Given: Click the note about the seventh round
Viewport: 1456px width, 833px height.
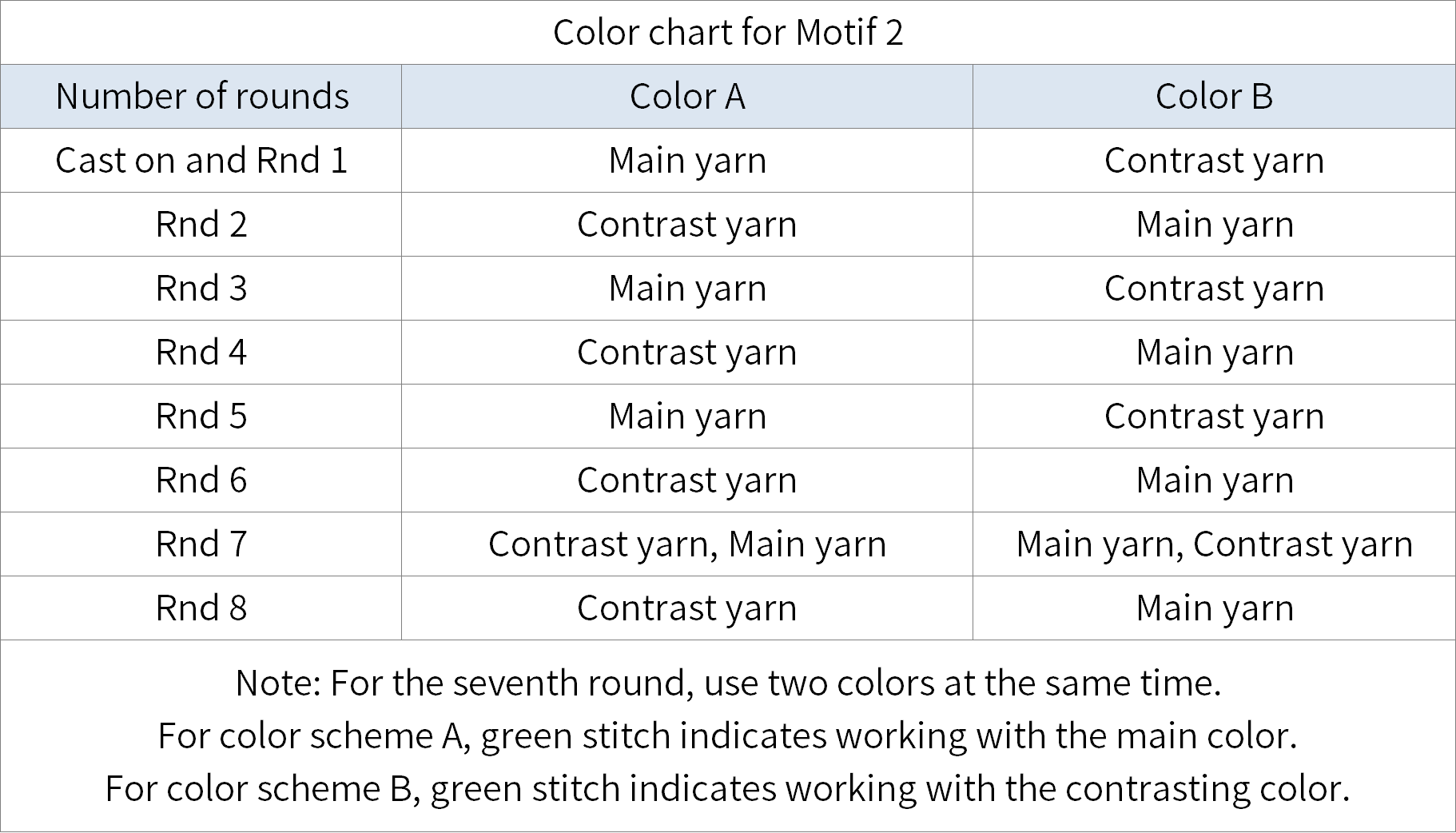Looking at the screenshot, I should [728, 683].
